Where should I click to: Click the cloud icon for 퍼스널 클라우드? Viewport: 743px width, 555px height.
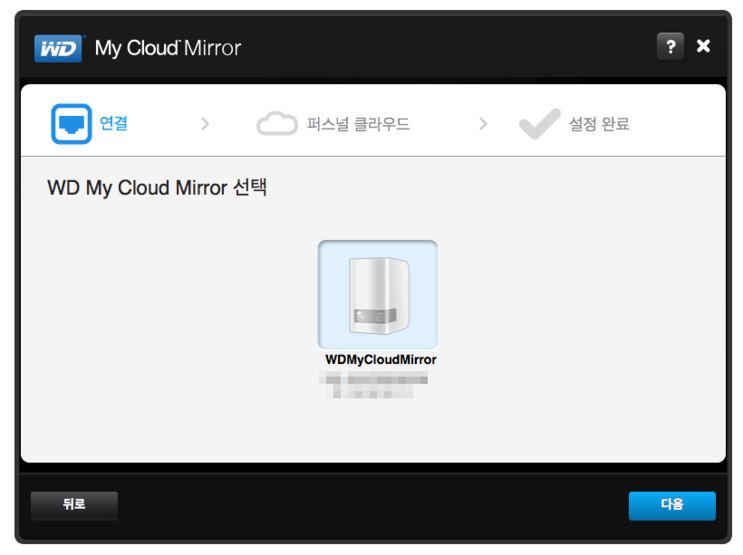click(x=277, y=124)
